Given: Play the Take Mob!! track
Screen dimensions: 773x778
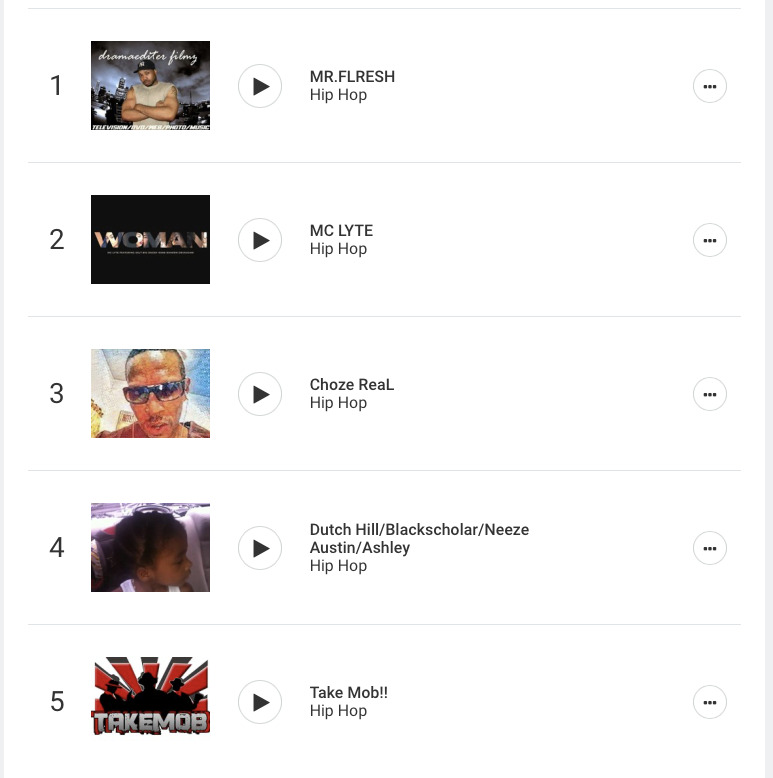Looking at the screenshot, I should [260, 702].
